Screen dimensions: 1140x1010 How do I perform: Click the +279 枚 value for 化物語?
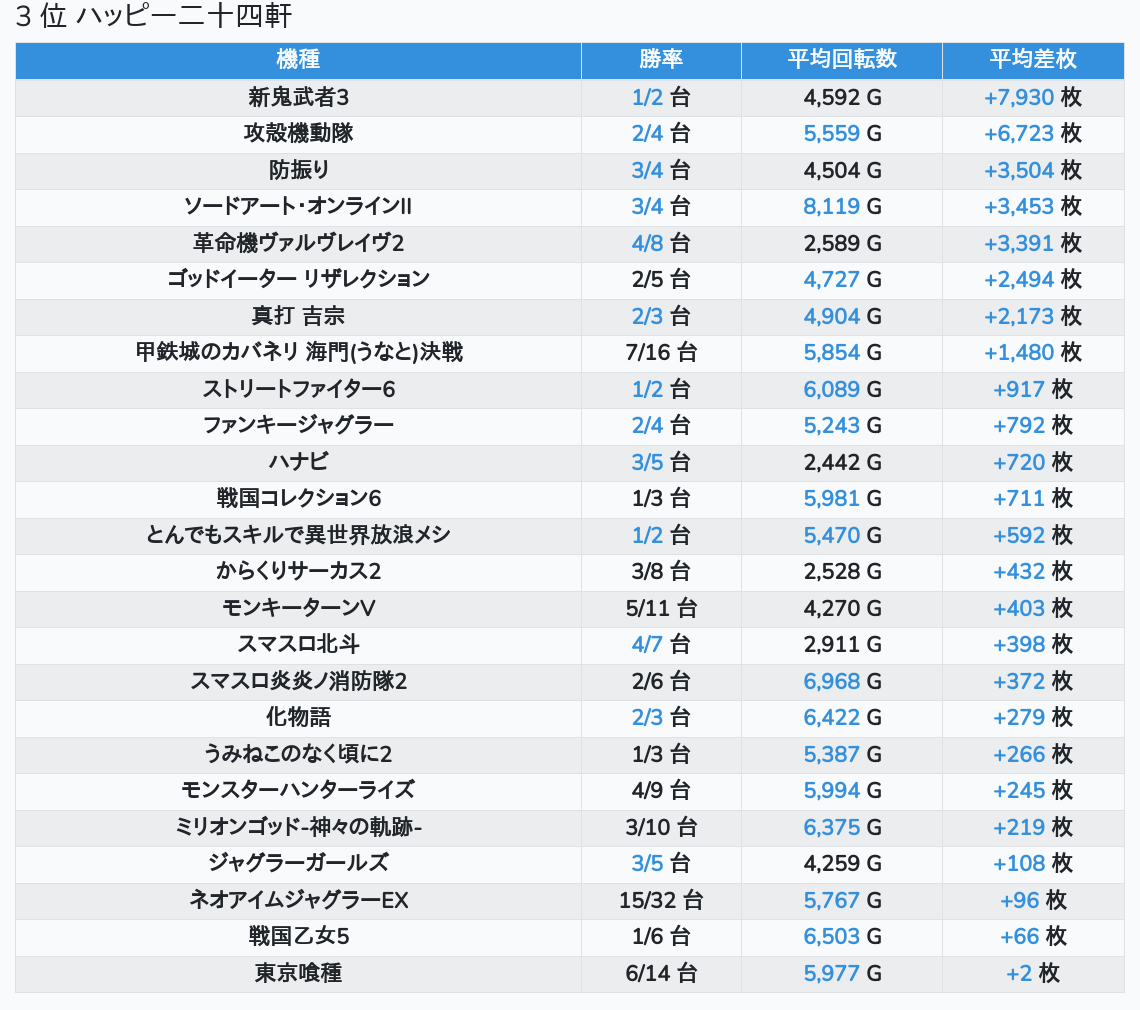pyautogui.click(x=1032, y=718)
